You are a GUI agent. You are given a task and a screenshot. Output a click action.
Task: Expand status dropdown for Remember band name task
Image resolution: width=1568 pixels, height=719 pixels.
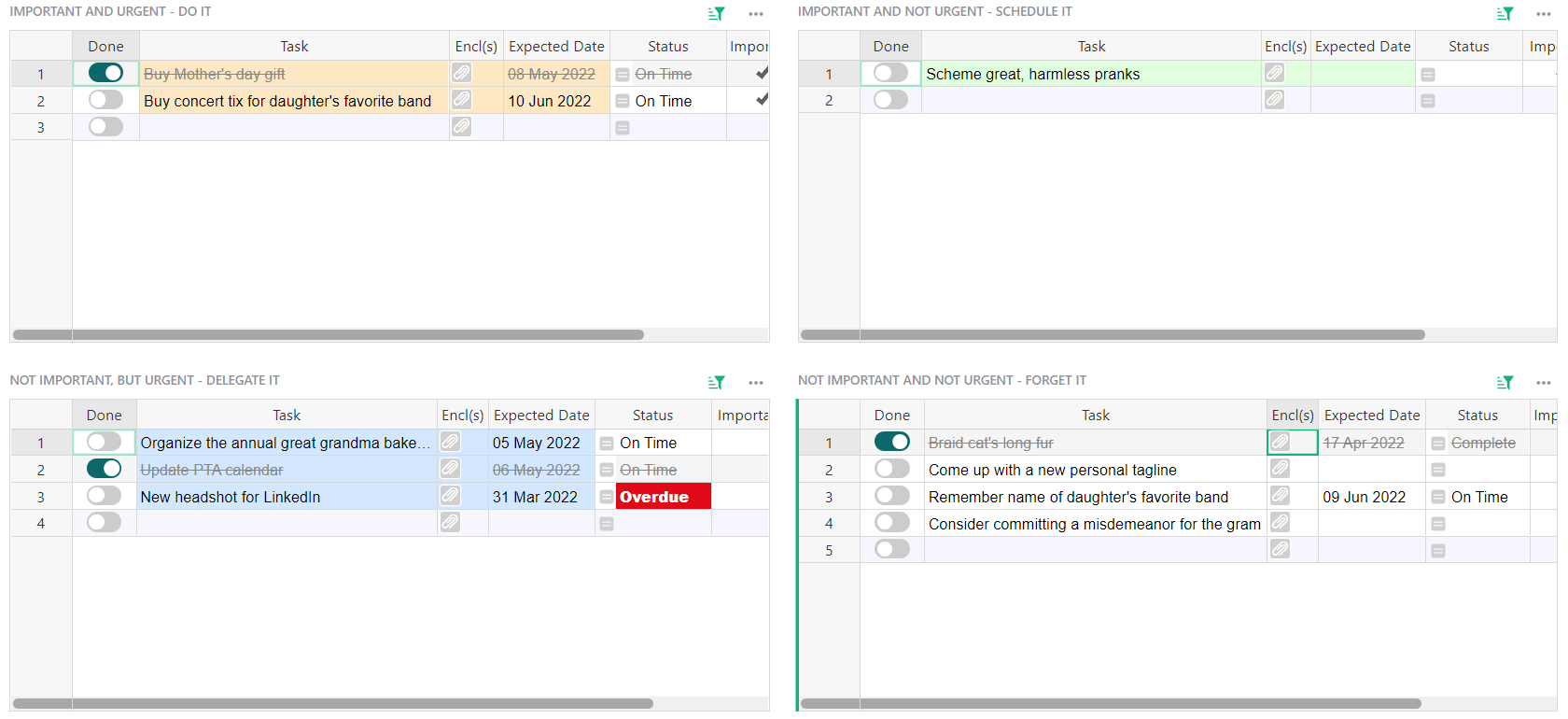(1438, 498)
